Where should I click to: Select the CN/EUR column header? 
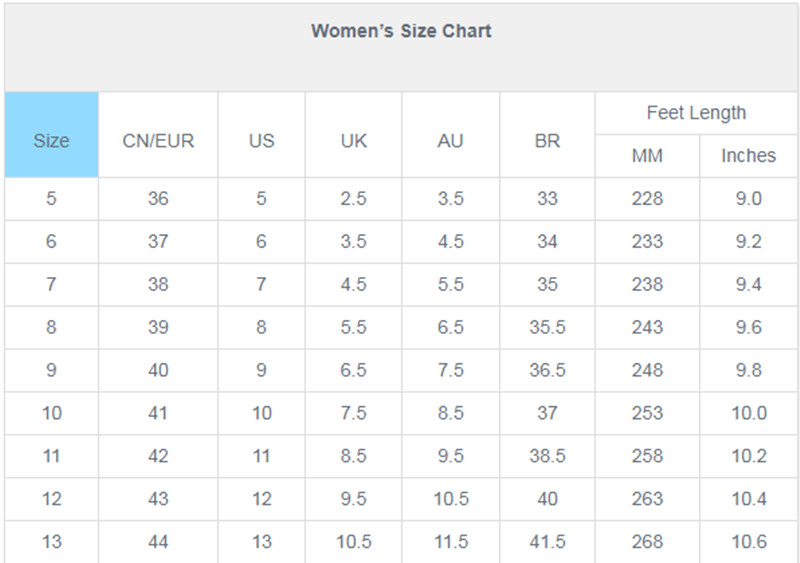(158, 135)
